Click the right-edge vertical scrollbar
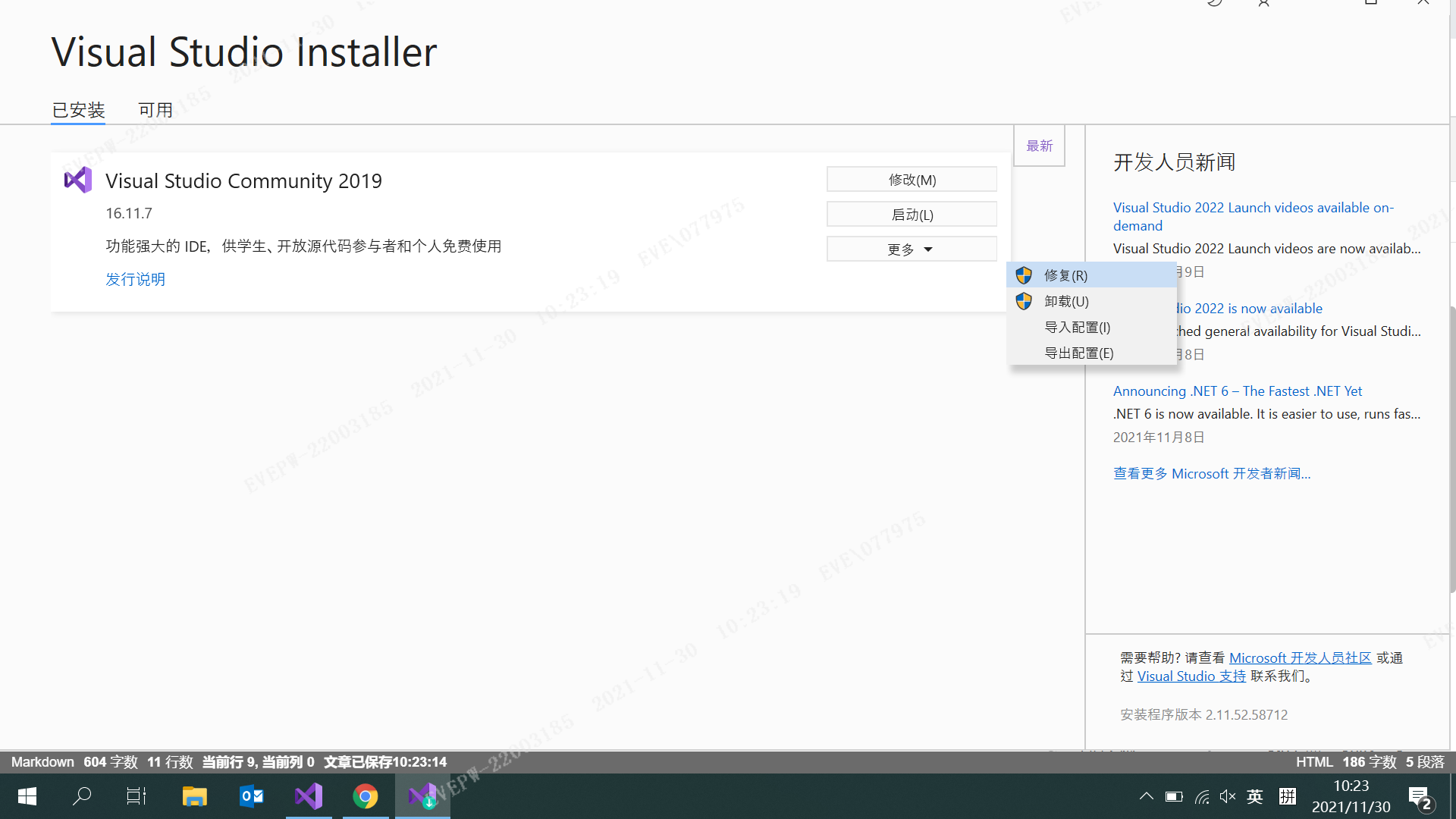The height and width of the screenshot is (819, 1456). 1452,447
